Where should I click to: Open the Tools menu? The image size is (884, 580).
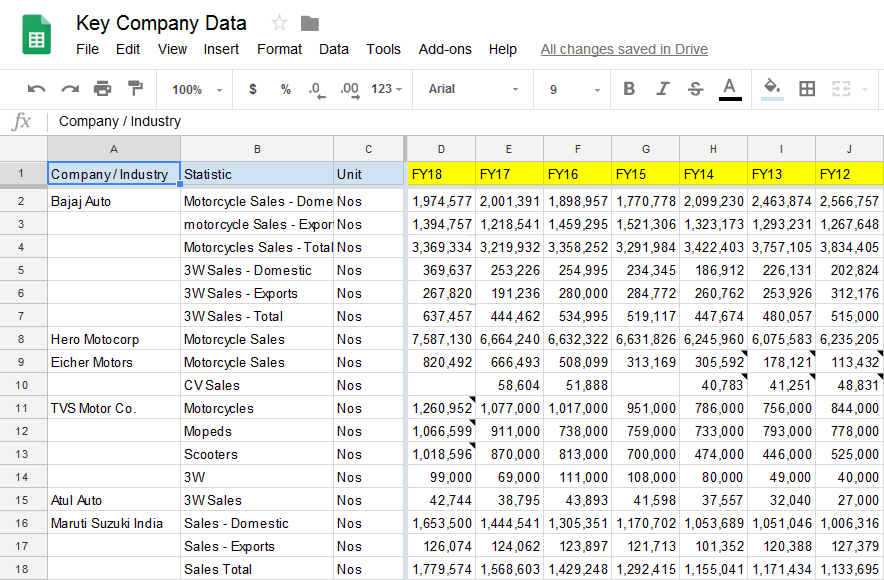[x=383, y=50]
